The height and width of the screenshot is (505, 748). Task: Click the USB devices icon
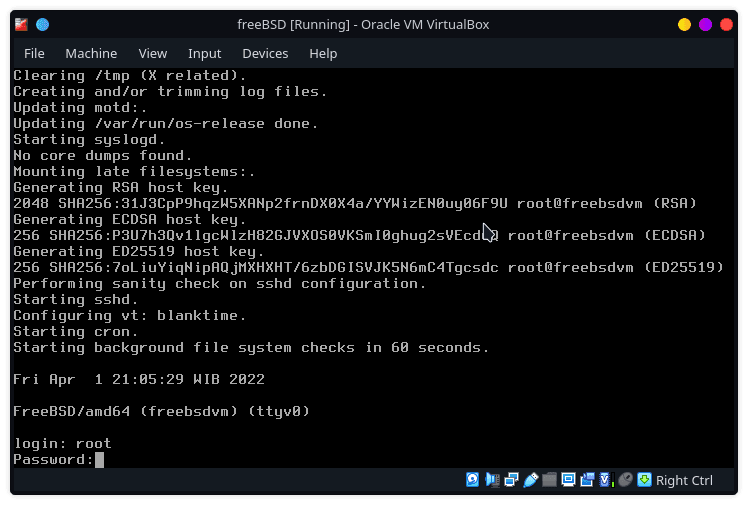click(530, 480)
